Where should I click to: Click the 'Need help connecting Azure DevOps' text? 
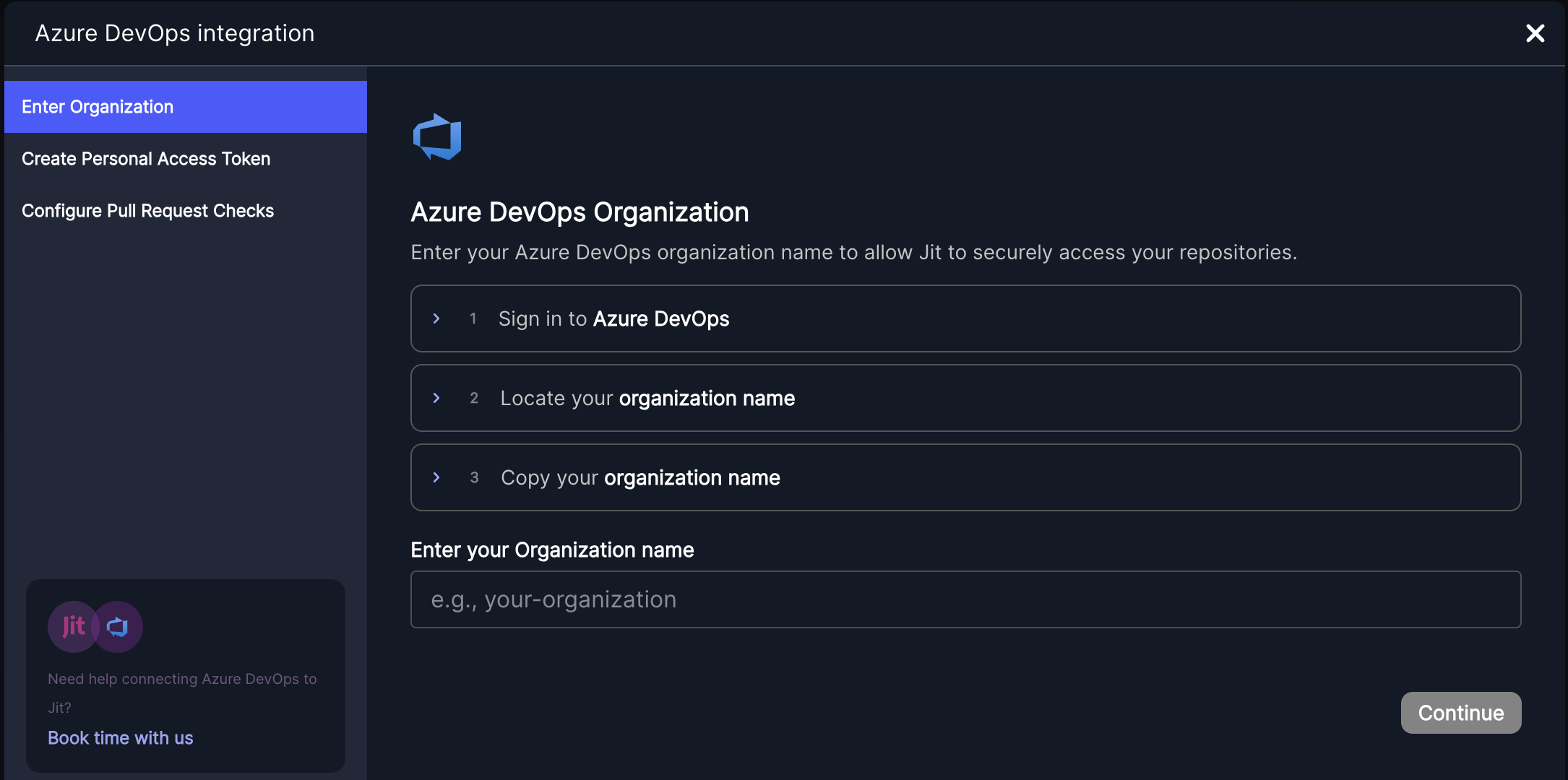pos(182,679)
